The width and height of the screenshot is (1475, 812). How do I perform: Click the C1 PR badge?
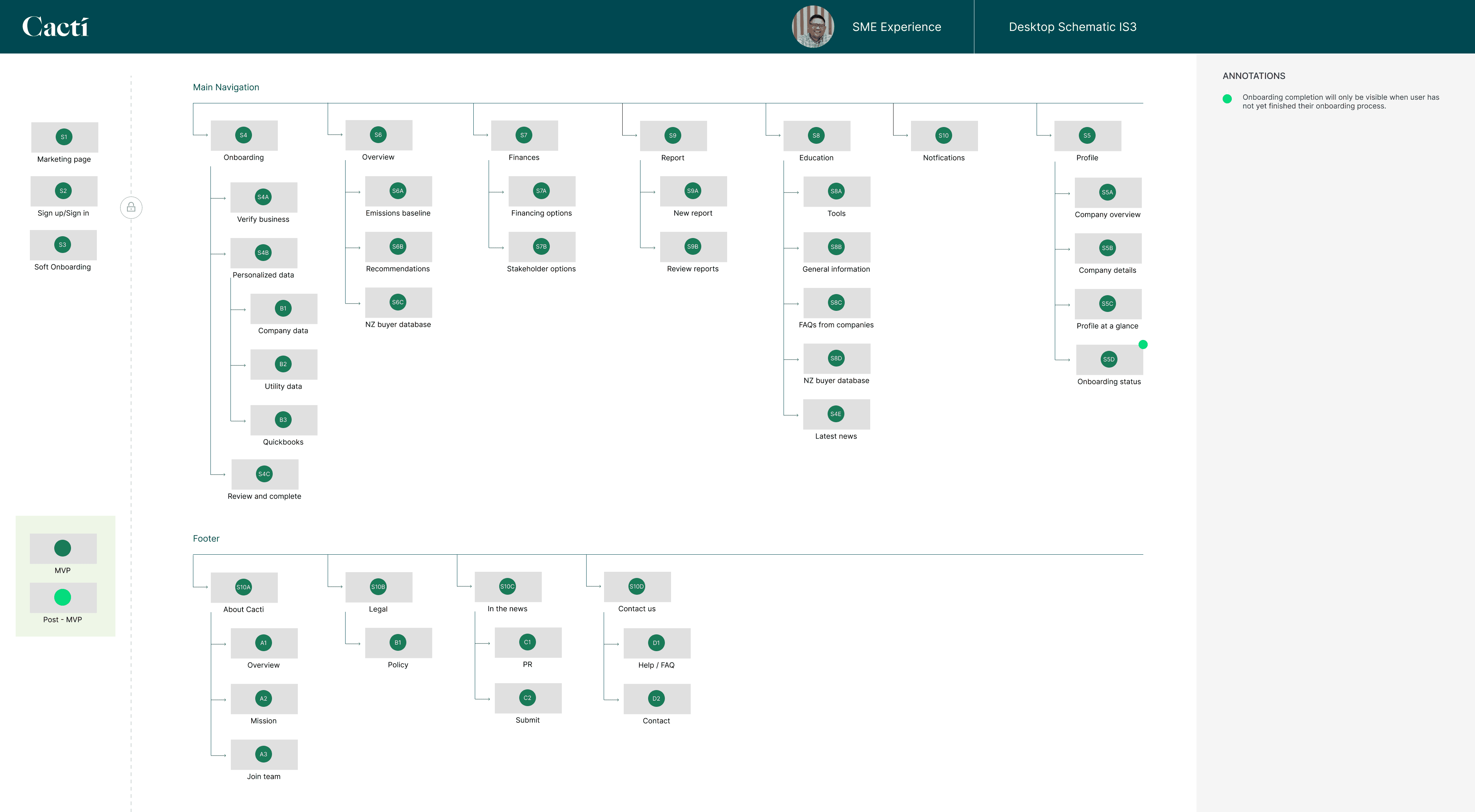(x=528, y=642)
